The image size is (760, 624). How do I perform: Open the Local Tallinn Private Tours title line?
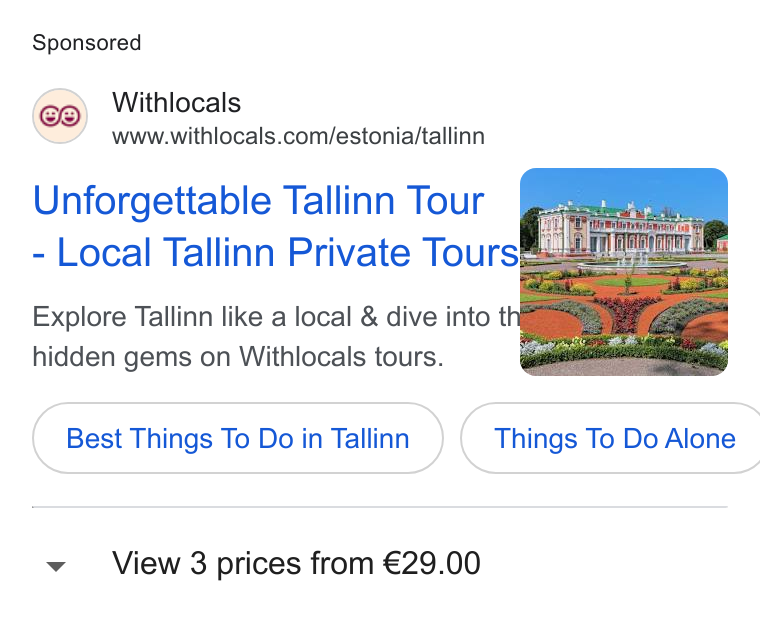pos(276,252)
